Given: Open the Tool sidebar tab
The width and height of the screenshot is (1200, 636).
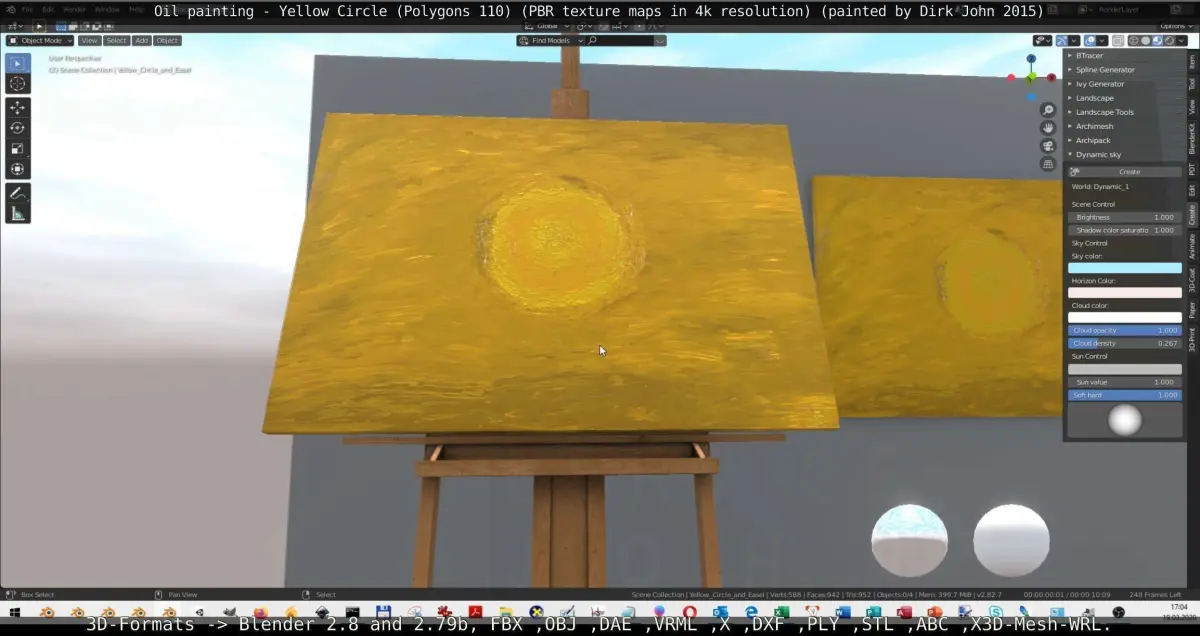Looking at the screenshot, I should [x=1192, y=84].
